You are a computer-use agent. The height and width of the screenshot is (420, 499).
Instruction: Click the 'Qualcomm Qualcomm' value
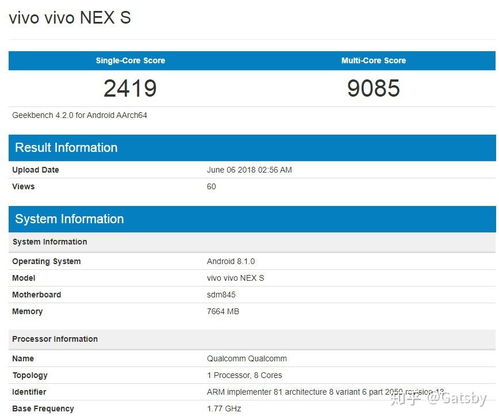click(x=247, y=359)
